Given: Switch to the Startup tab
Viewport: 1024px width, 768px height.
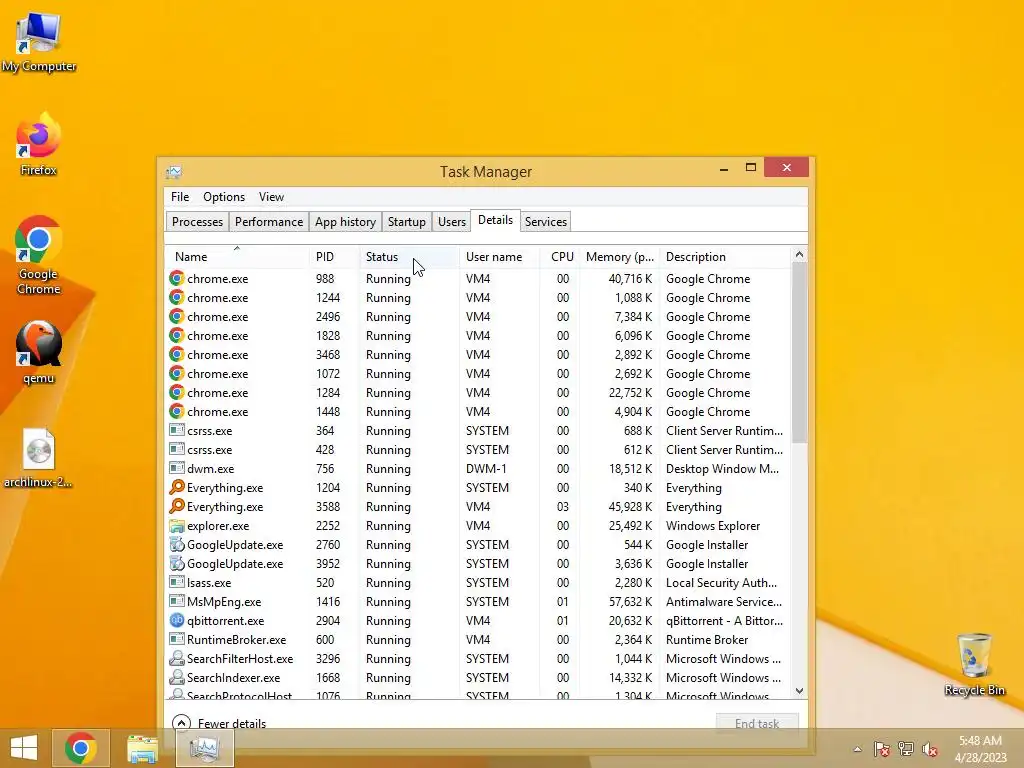Looking at the screenshot, I should [x=406, y=221].
